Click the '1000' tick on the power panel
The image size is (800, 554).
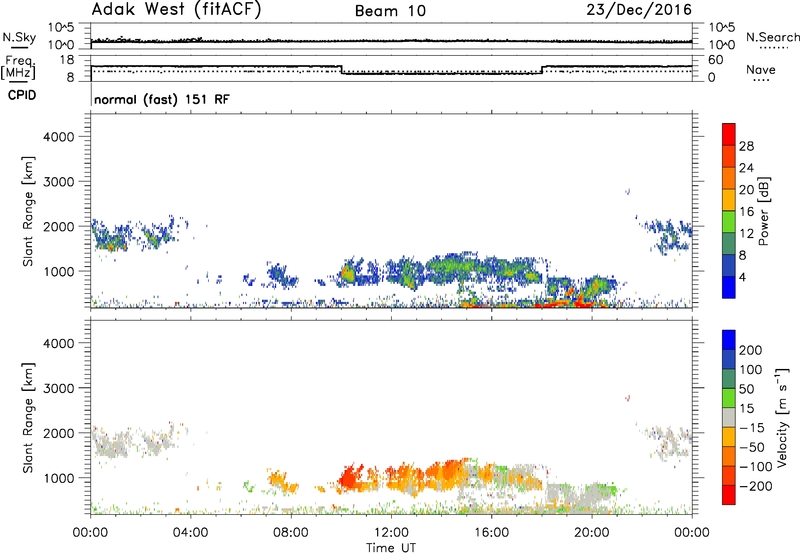pyautogui.click(x=58, y=271)
